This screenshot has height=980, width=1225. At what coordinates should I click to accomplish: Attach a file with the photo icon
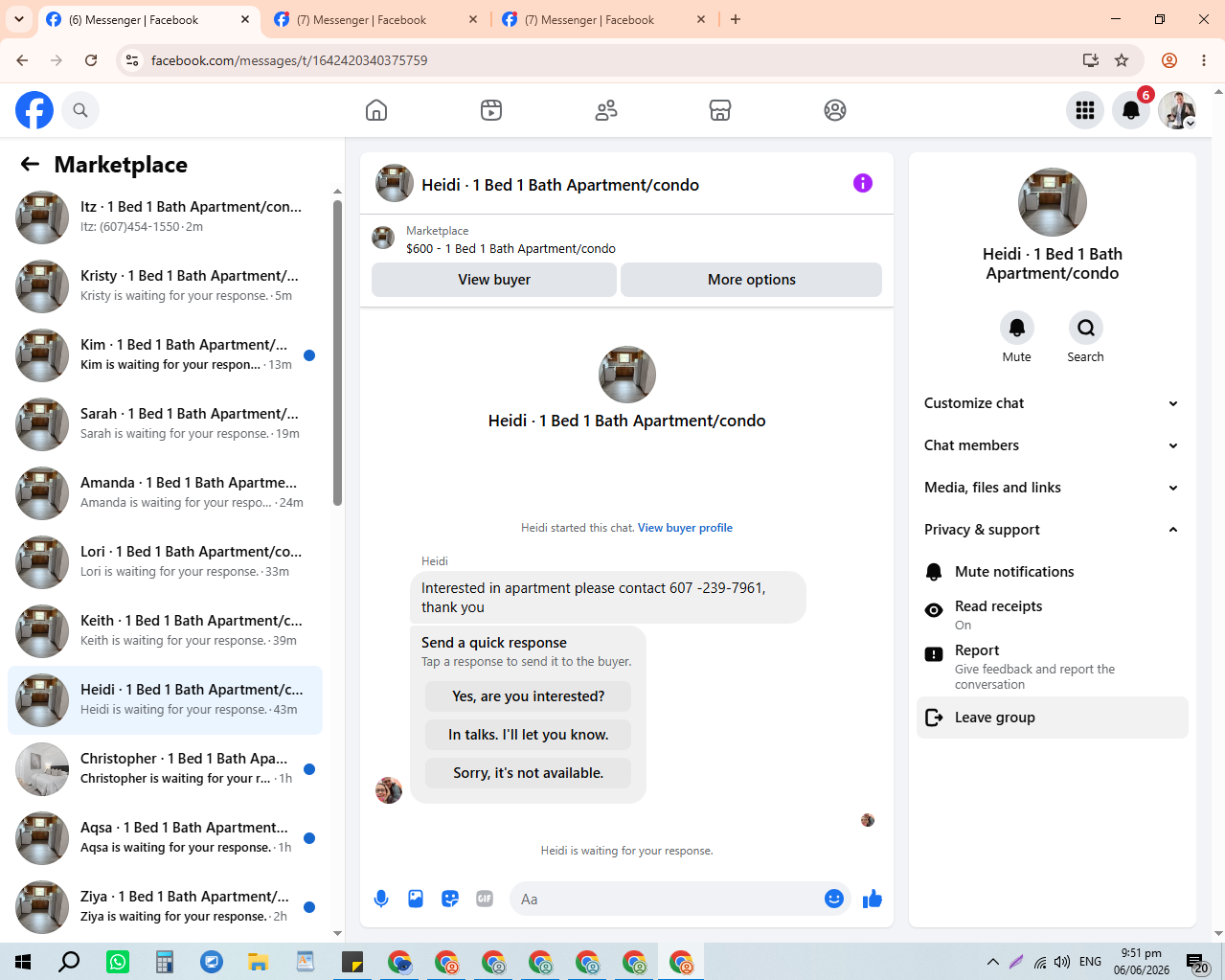coord(416,899)
